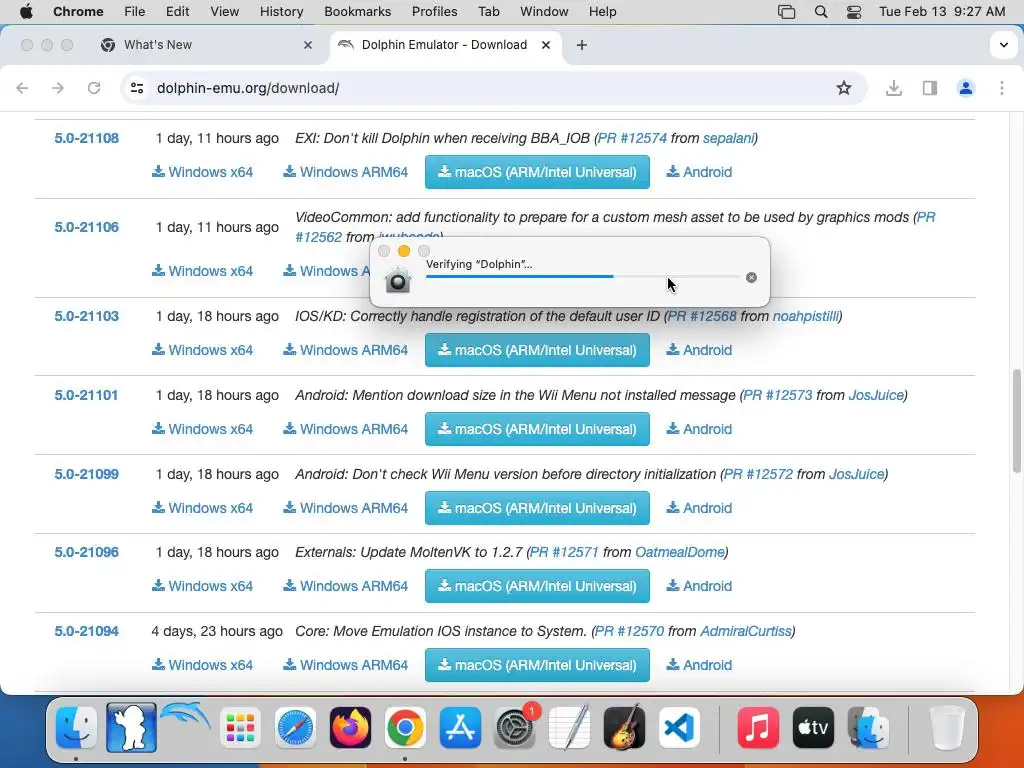Open Spotlight search in menu bar
This screenshot has height=768, width=1024.
pyautogui.click(x=821, y=12)
